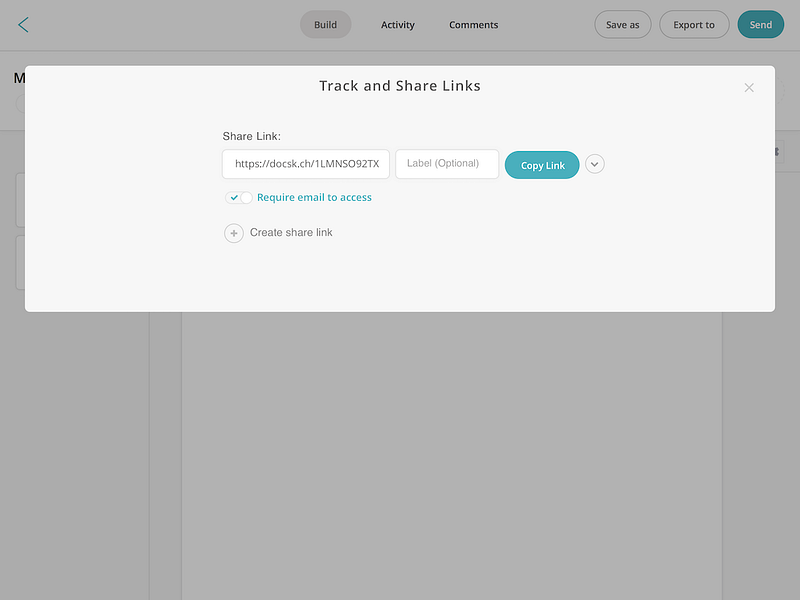This screenshot has height=600, width=800.
Task: Expand the share link options chevron
Action: pos(594,164)
